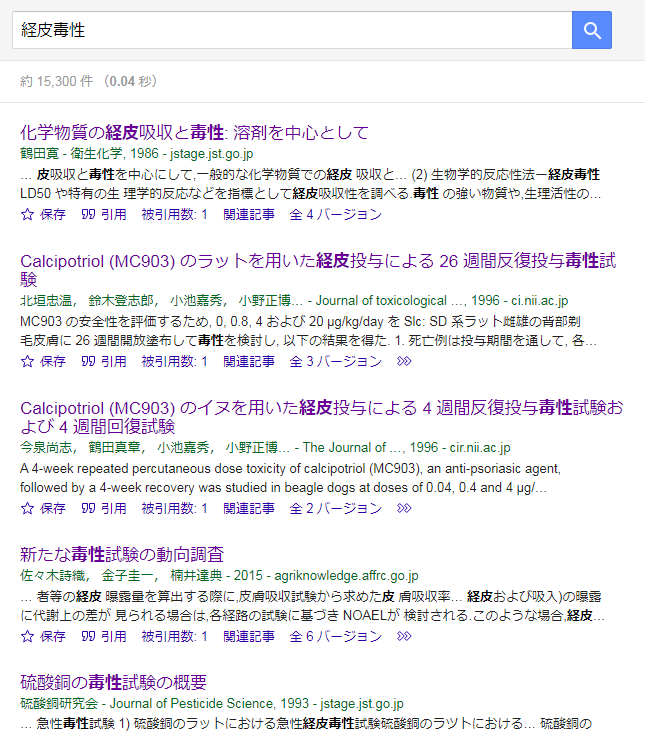This screenshot has width=645, height=731.
Task: Click result count text 約 15,300 件
Action: click(x=56, y=82)
